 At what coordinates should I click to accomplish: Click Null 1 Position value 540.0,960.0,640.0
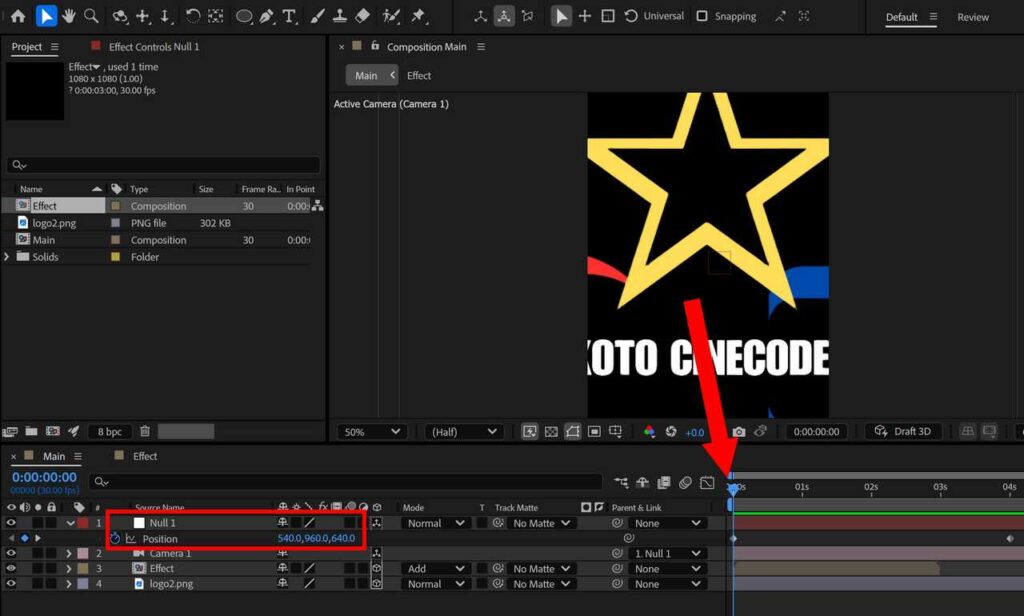coord(316,538)
